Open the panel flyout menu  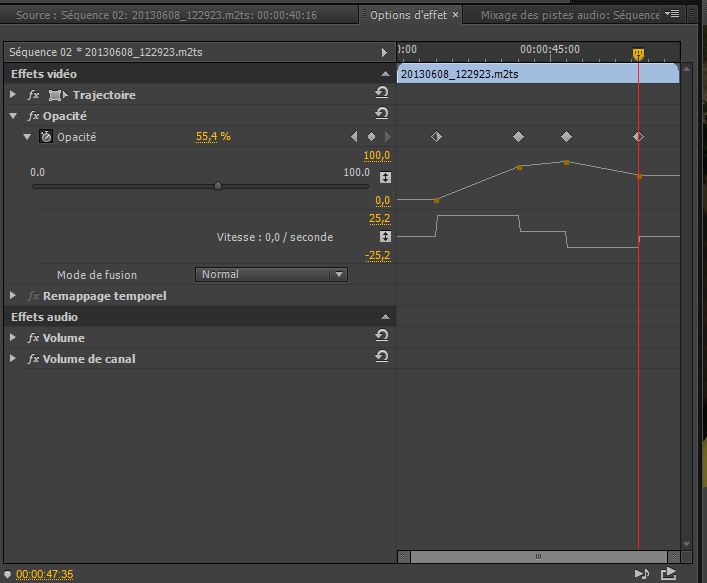tap(672, 14)
